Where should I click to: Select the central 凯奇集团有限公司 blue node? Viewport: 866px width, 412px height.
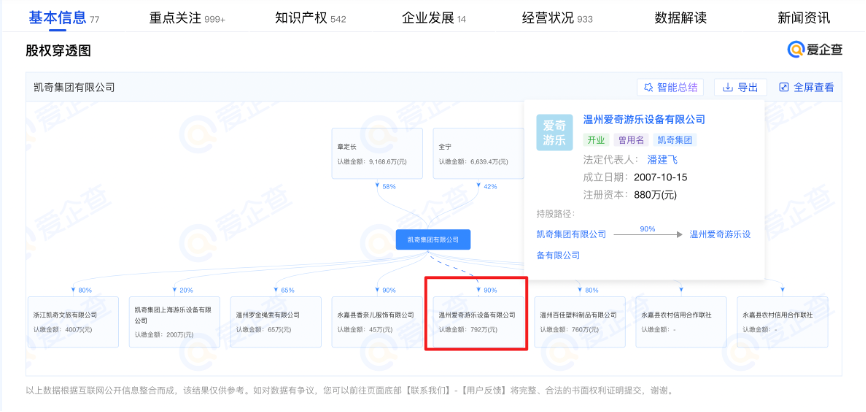[433, 240]
